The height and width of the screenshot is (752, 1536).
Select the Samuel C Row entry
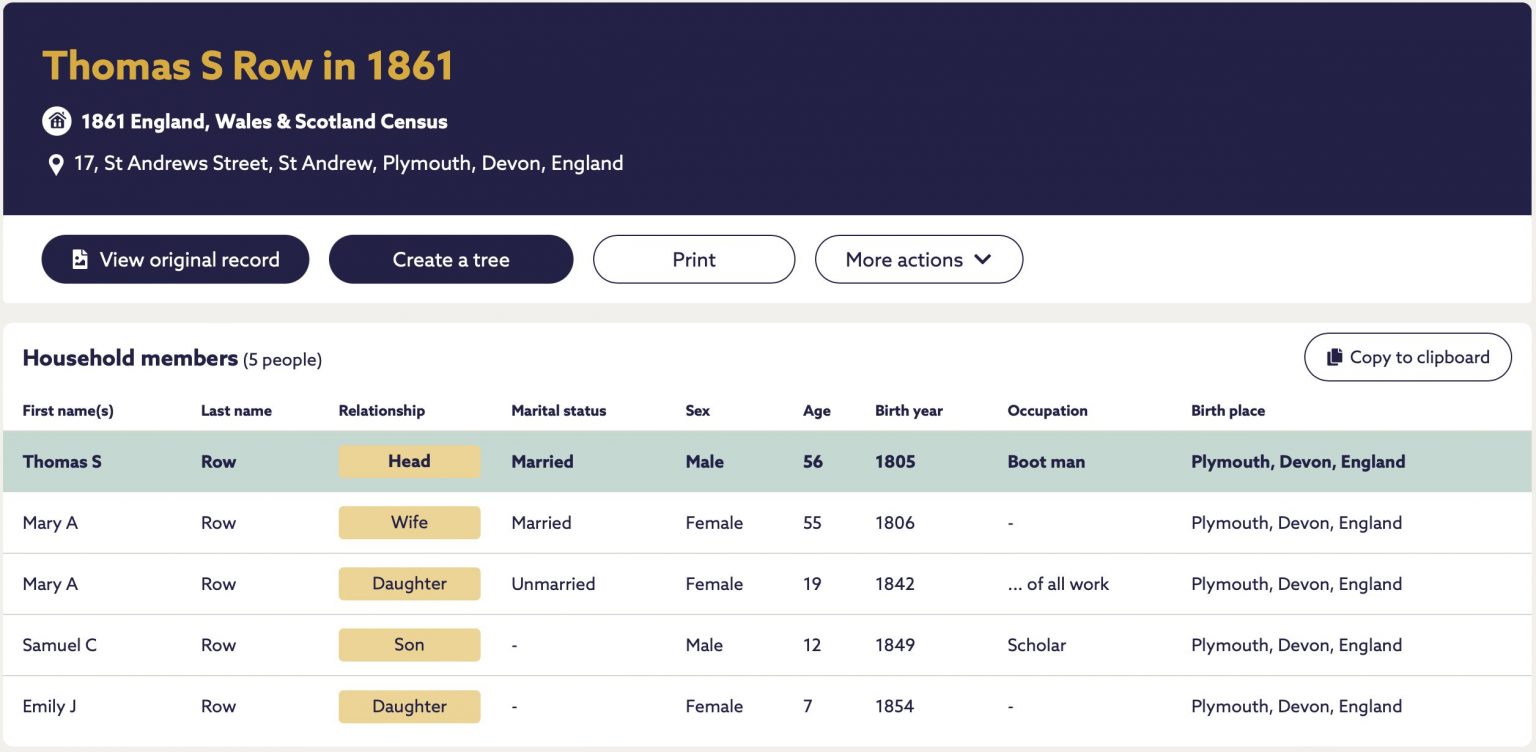767,645
